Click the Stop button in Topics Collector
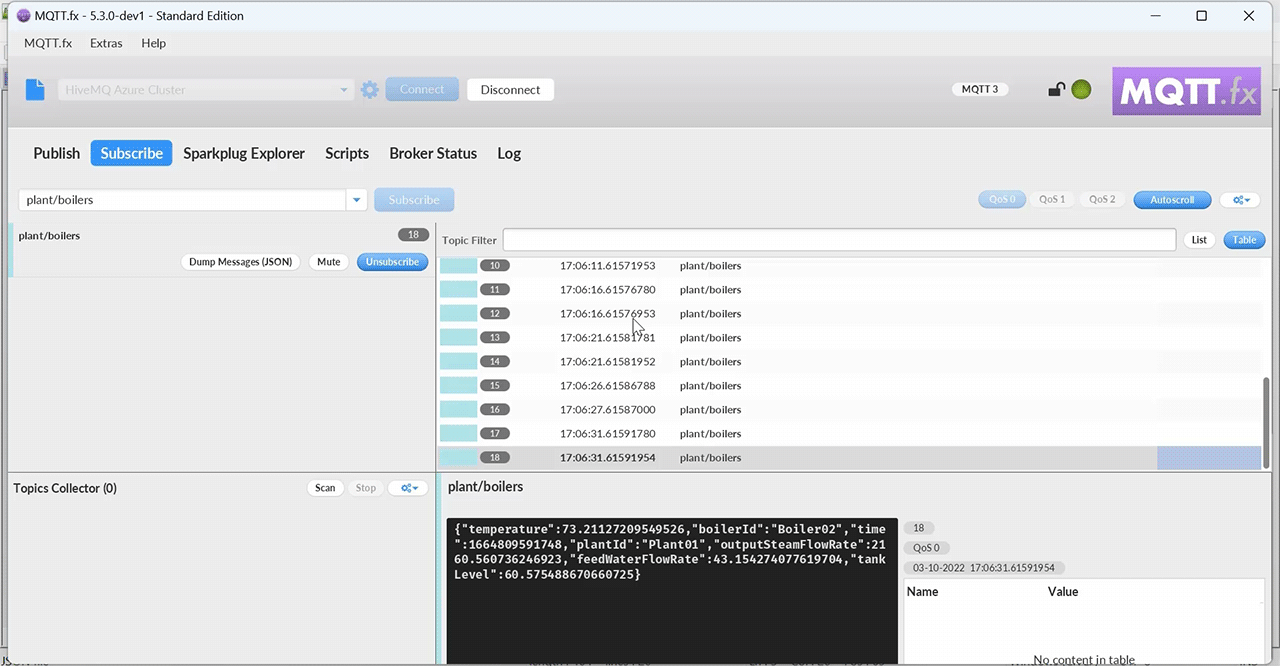 point(366,488)
